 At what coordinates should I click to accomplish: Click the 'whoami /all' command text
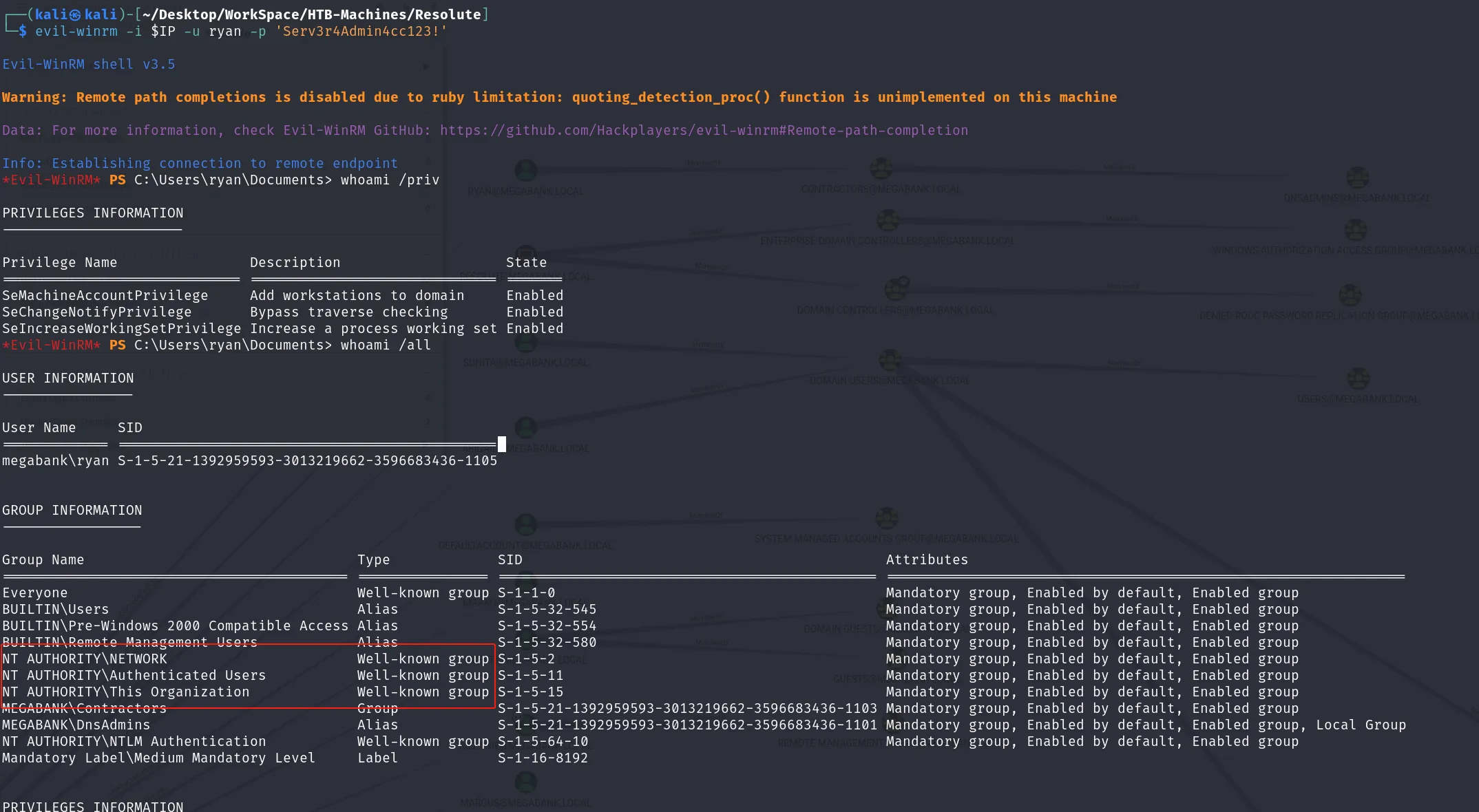coord(386,345)
